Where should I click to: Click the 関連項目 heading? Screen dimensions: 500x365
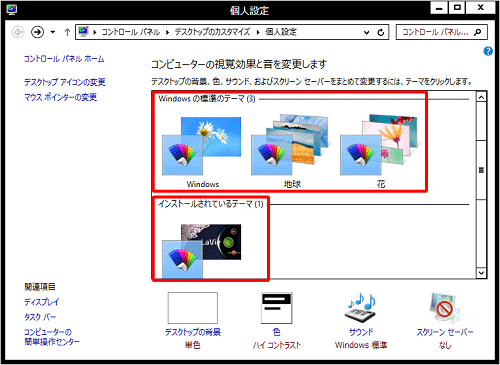pos(40,287)
